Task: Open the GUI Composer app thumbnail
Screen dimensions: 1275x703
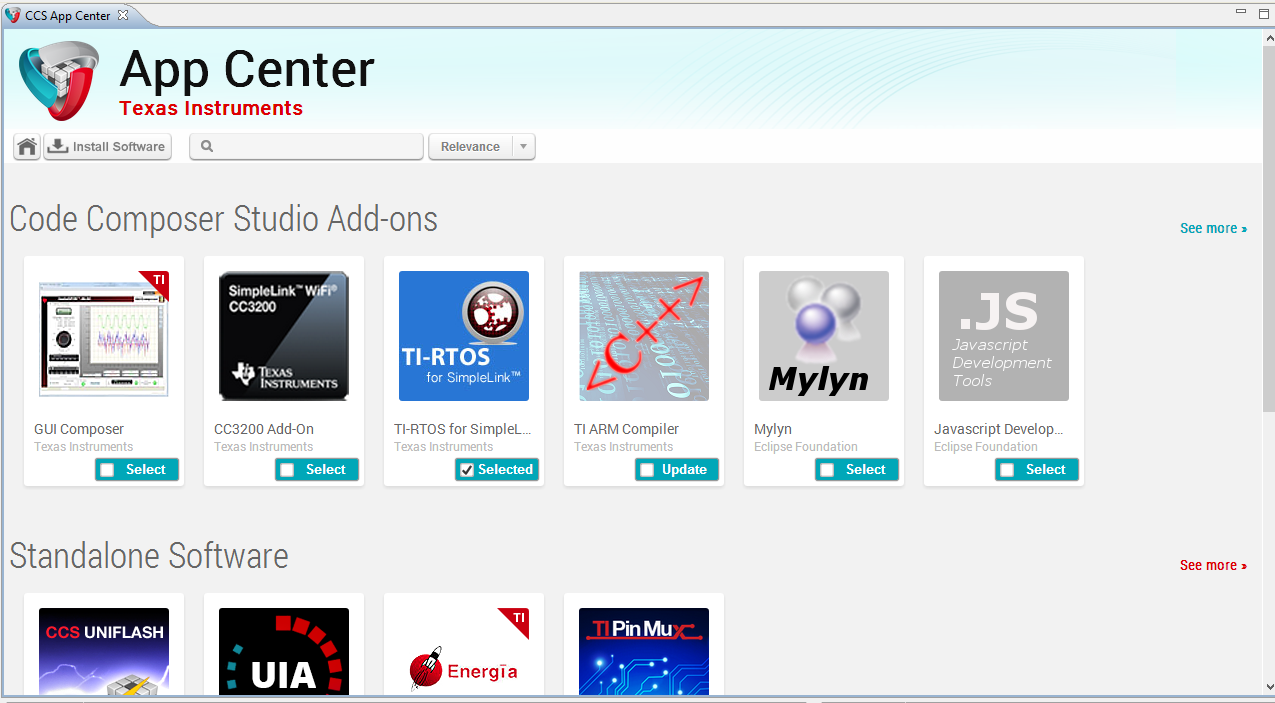Action: click(x=103, y=335)
